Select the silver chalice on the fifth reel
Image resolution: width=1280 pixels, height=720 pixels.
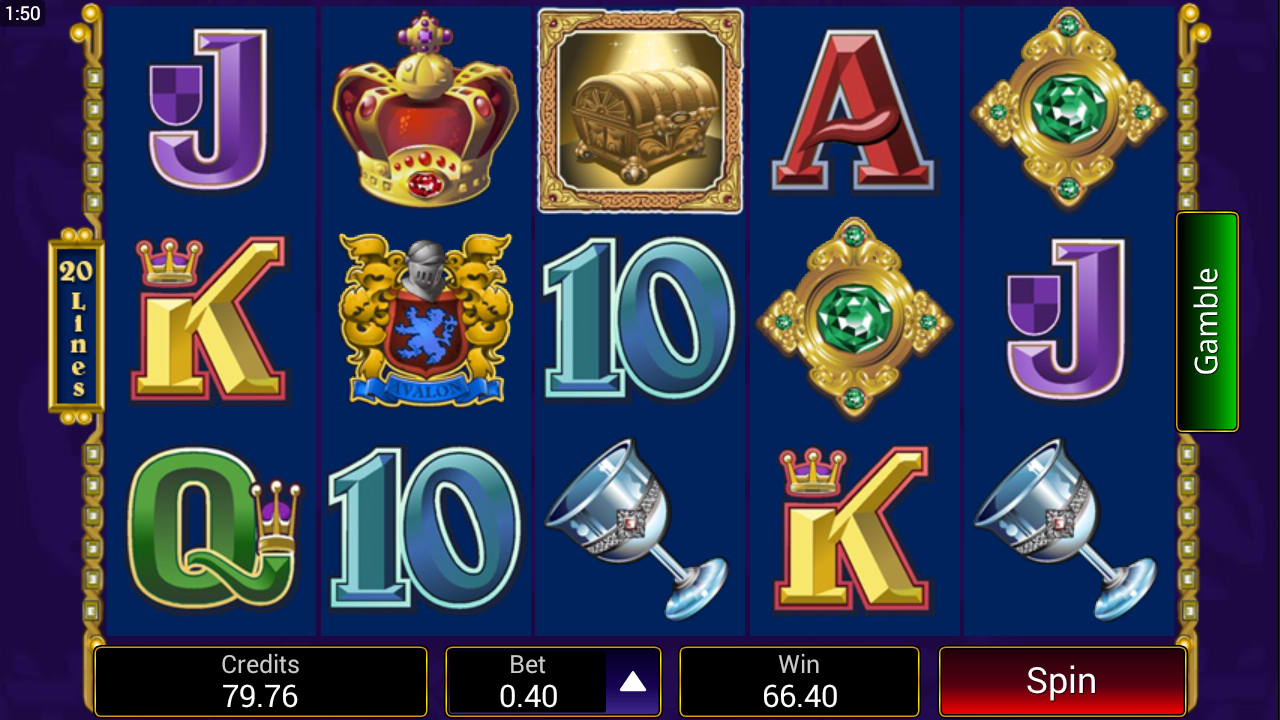pyautogui.click(x=1066, y=529)
